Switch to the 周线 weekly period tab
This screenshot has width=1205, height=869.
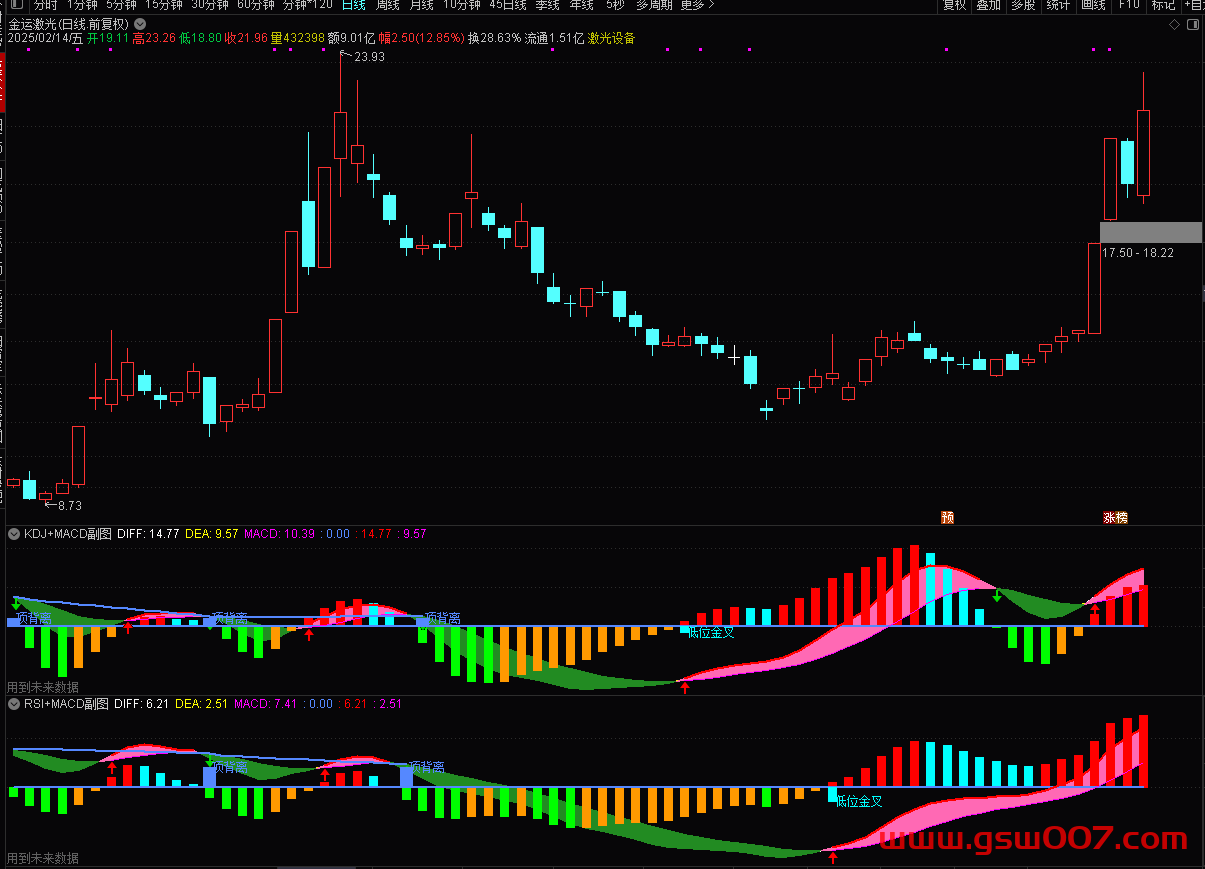[x=388, y=5]
